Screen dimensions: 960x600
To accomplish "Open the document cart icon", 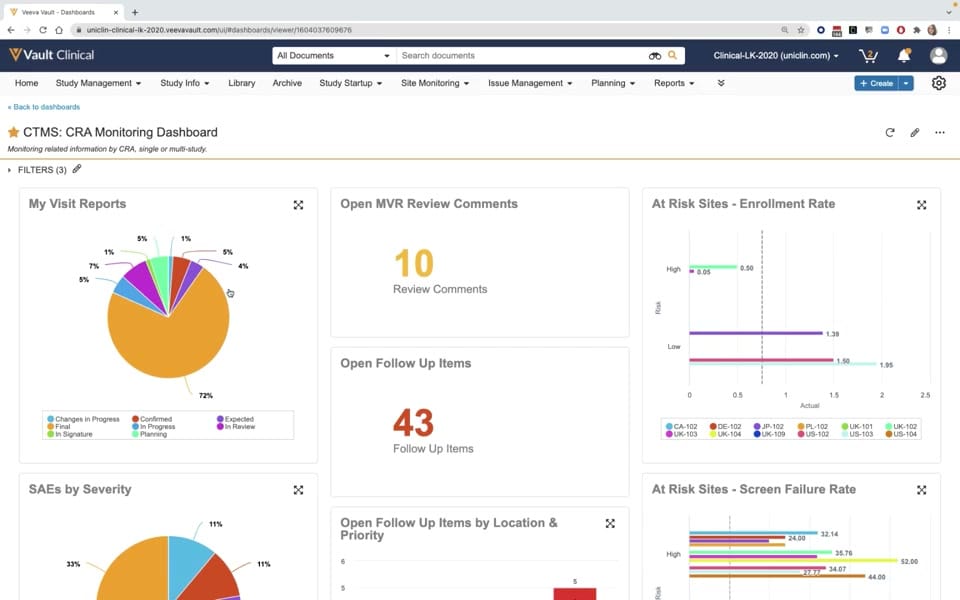I will pos(868,56).
